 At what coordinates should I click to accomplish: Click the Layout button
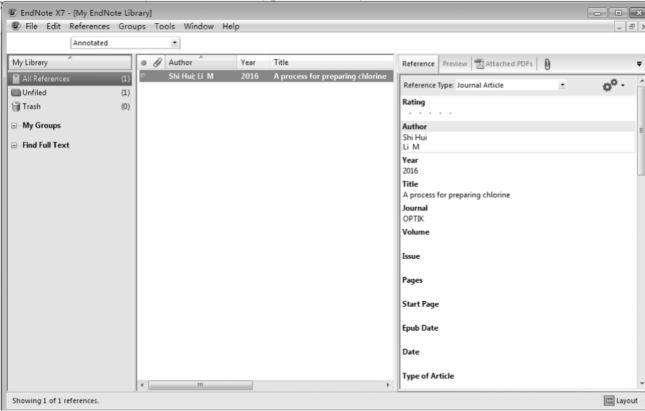(621, 400)
